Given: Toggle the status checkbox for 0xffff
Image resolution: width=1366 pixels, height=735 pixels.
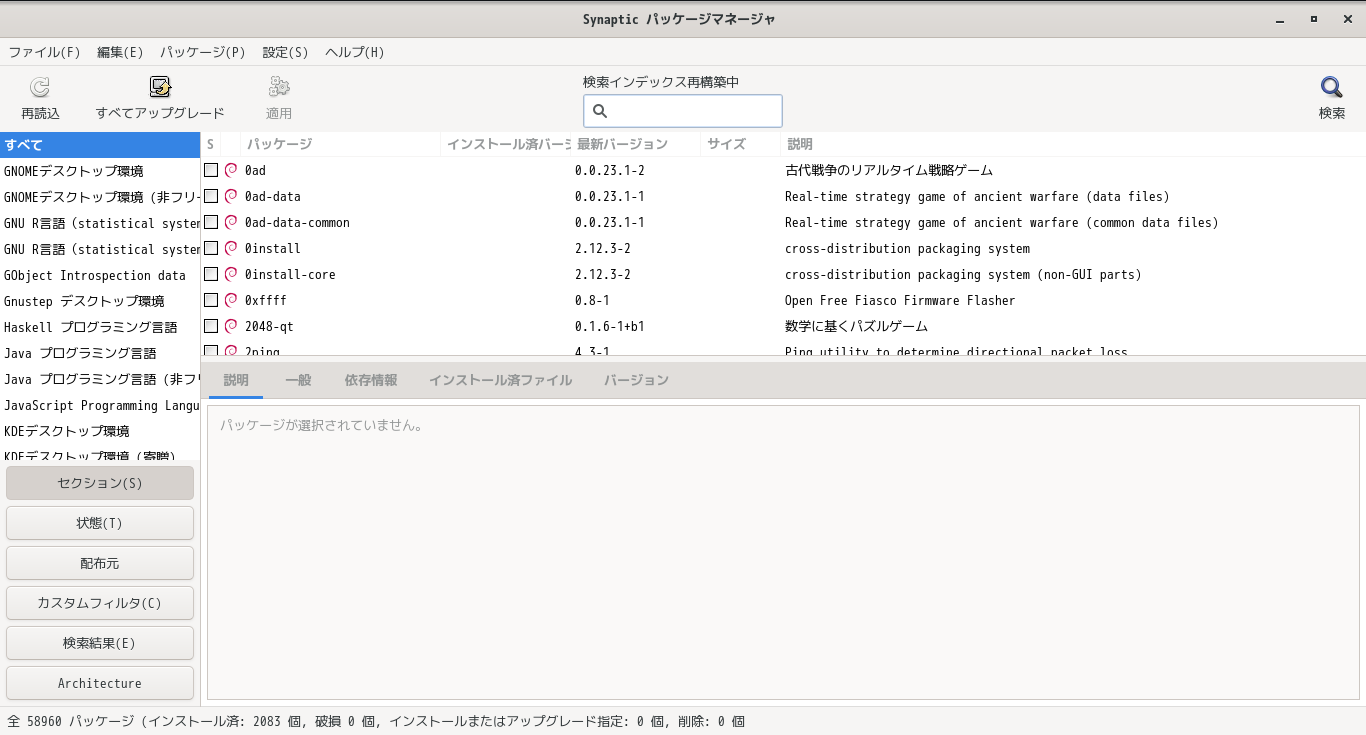Looking at the screenshot, I should click(x=211, y=300).
